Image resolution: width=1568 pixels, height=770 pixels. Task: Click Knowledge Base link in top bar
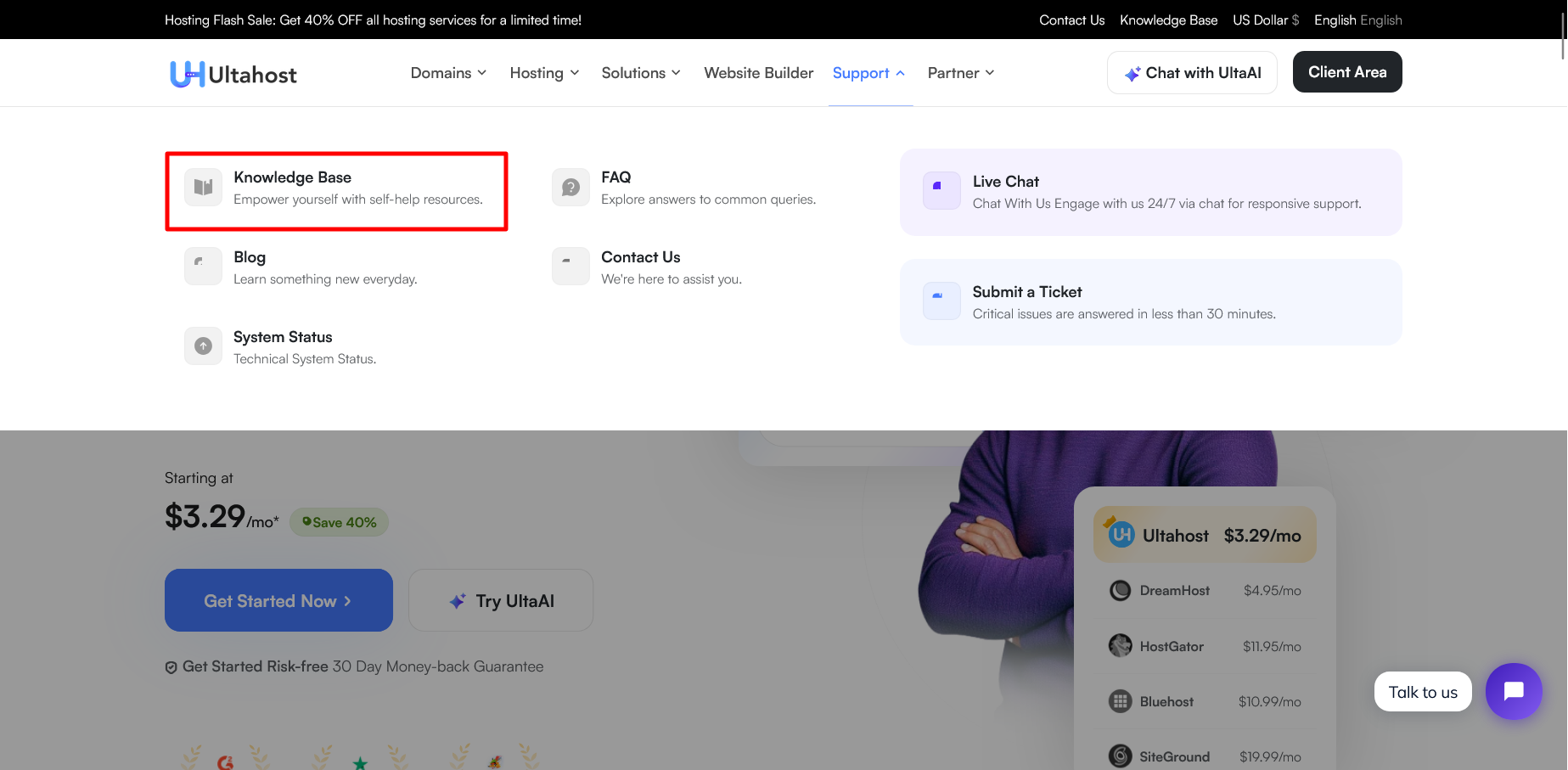(1168, 20)
